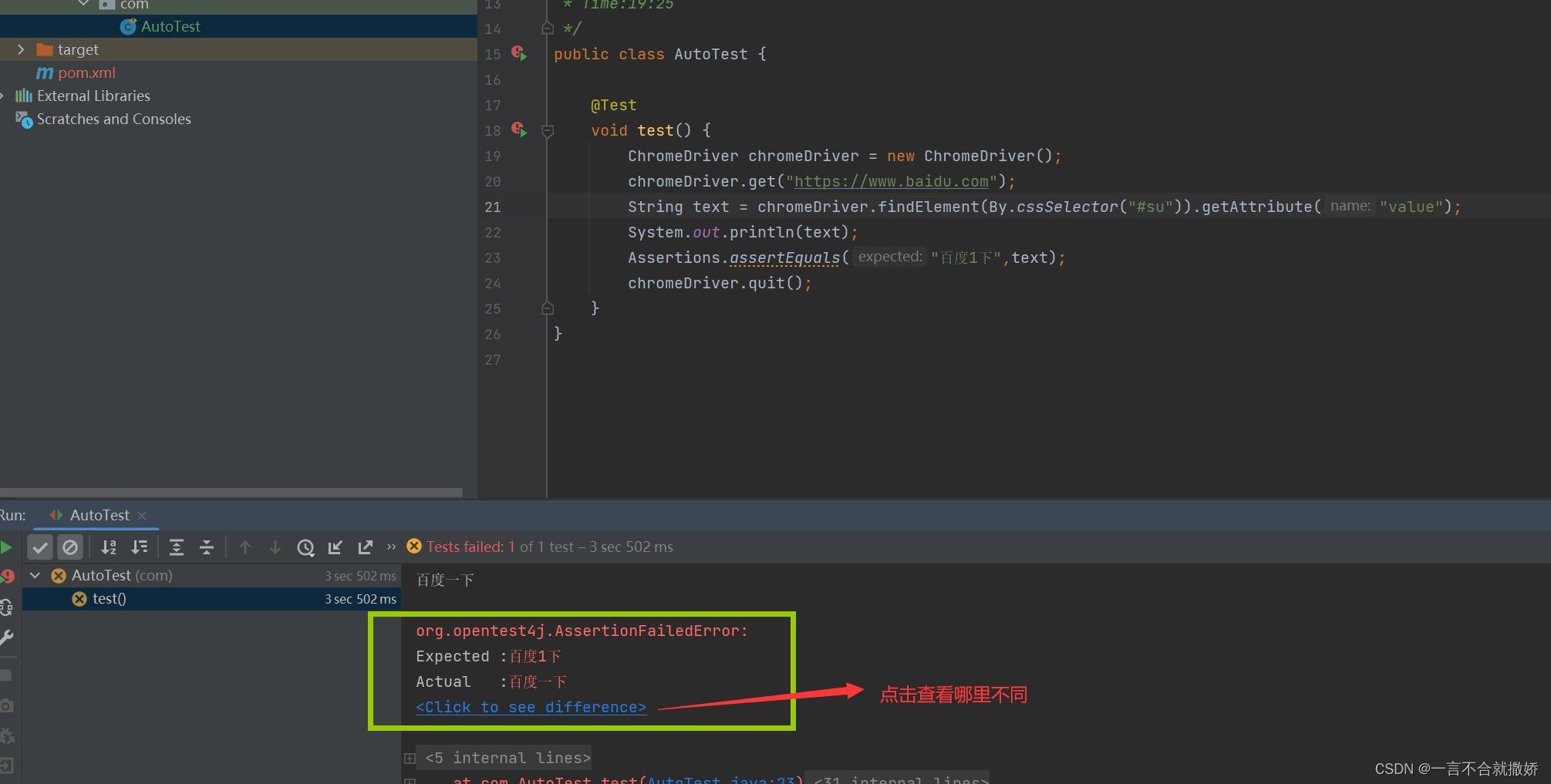
Task: Click the @Test annotation
Action: click(x=614, y=105)
